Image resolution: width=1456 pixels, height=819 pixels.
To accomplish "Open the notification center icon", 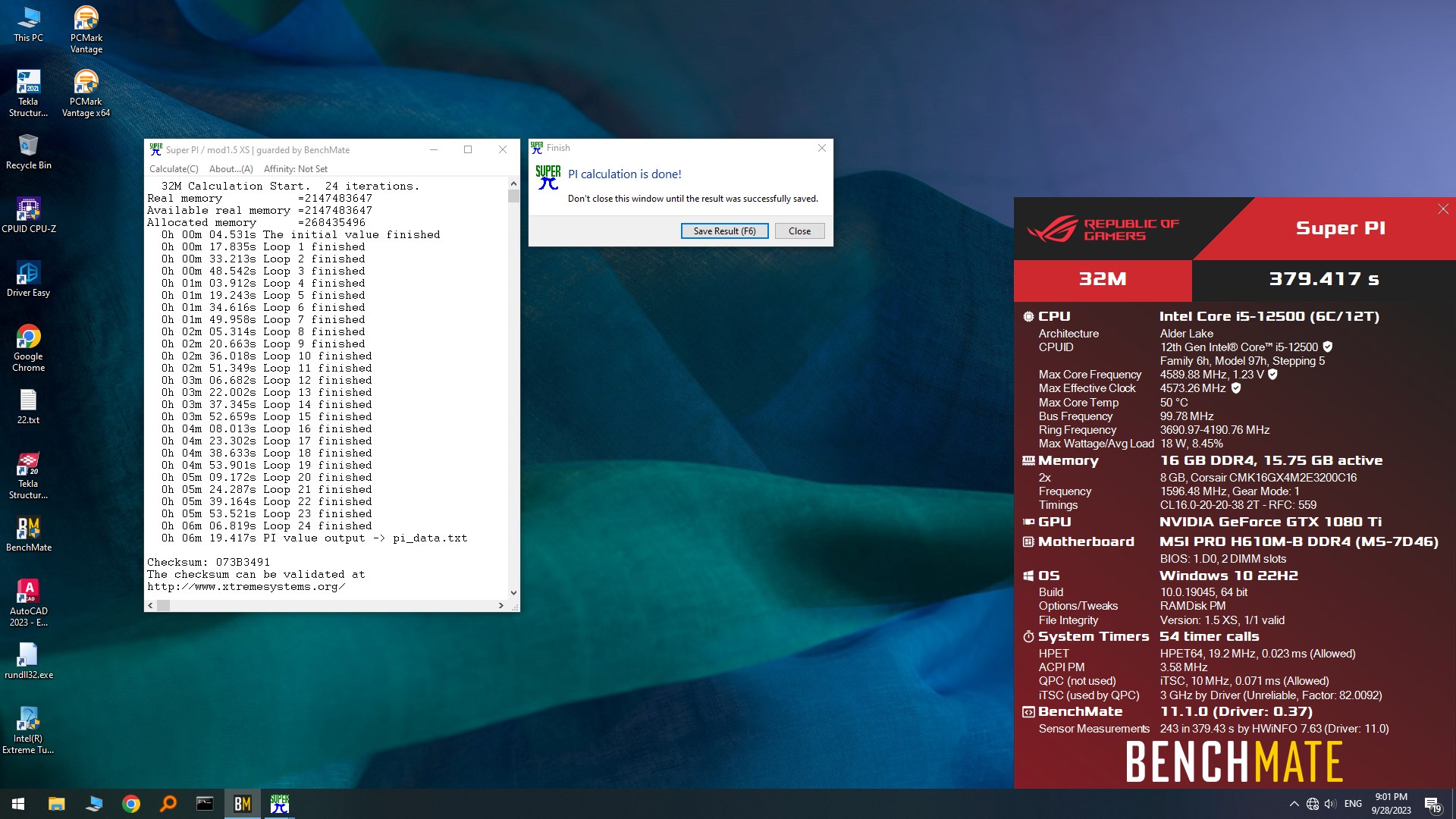I will tap(1432, 804).
